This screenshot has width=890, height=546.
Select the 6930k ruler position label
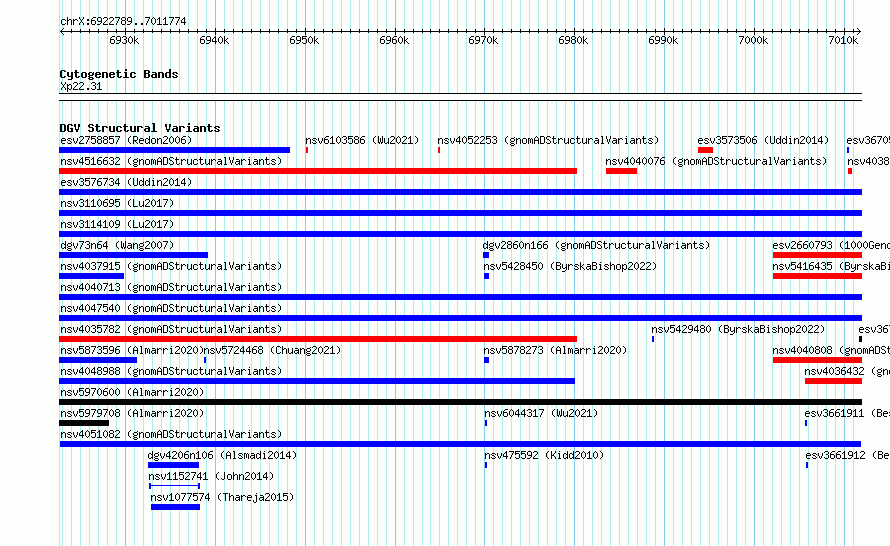click(x=124, y=40)
